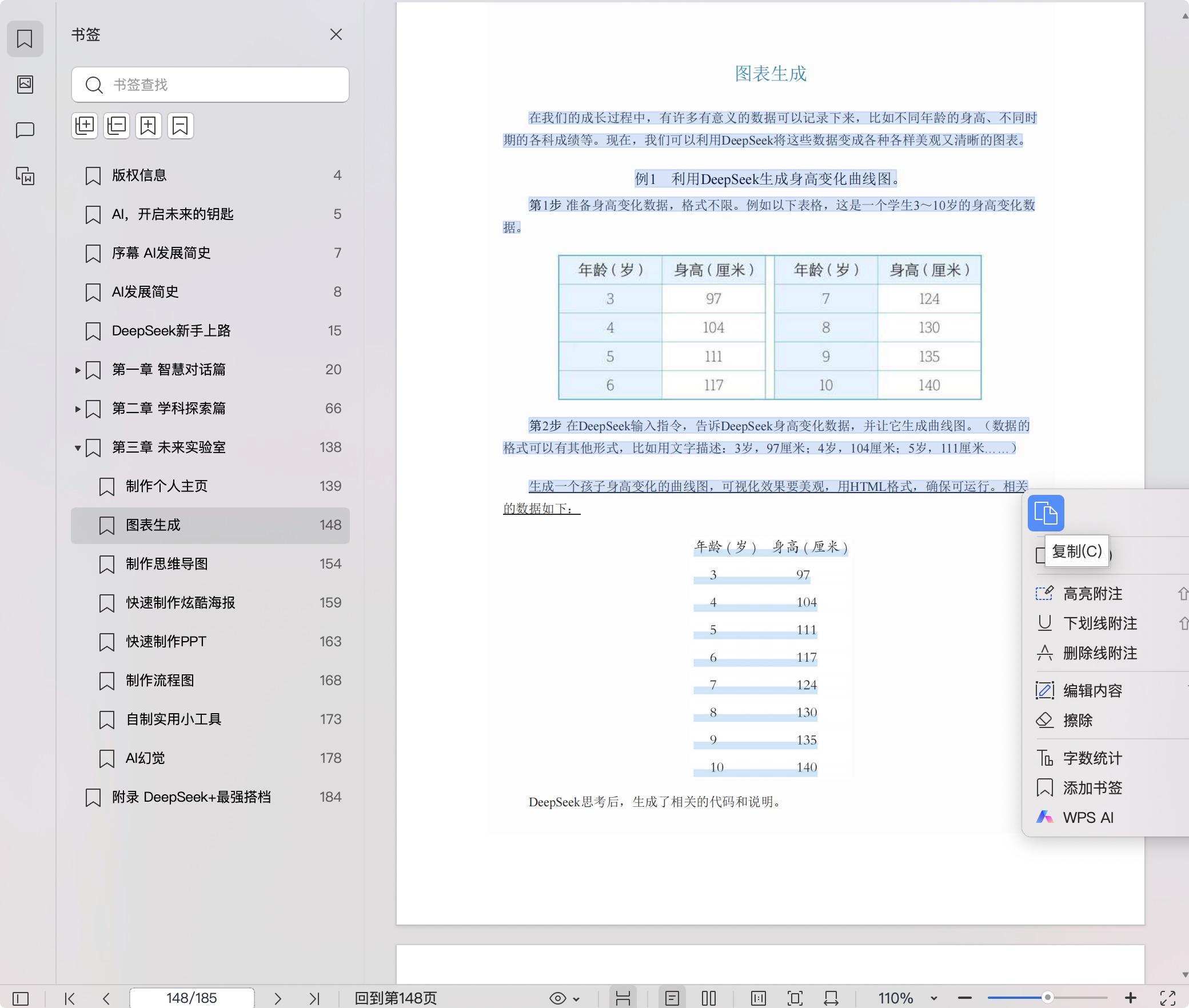1189x1008 pixels.
Task: Open the thumbnails panel icon in sidebar
Action: (x=25, y=85)
